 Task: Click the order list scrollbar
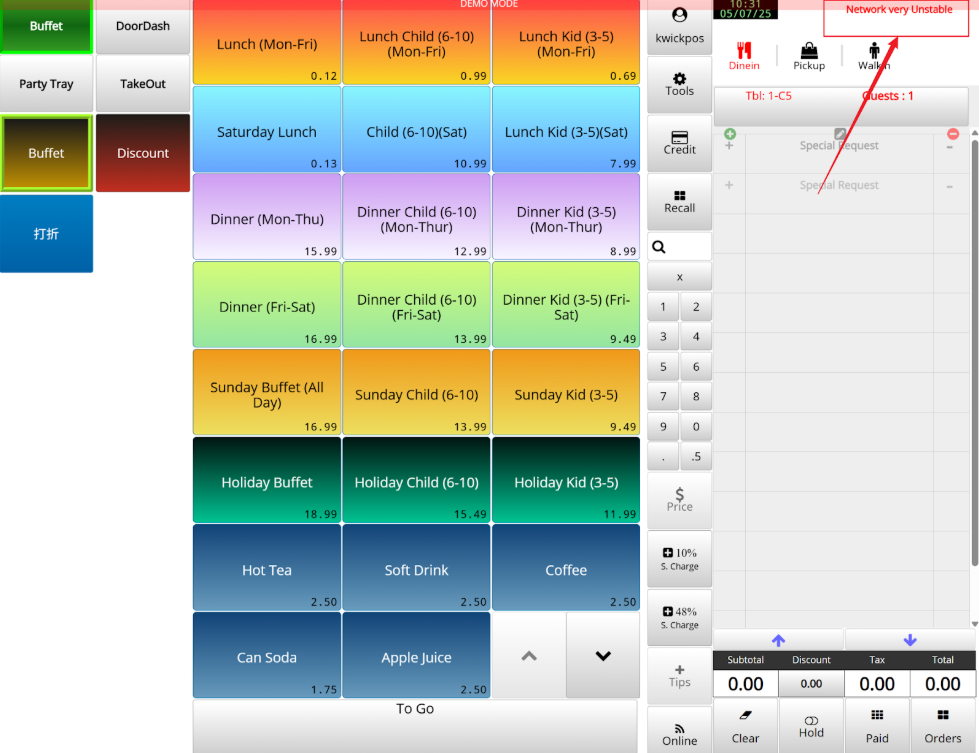pos(974,353)
